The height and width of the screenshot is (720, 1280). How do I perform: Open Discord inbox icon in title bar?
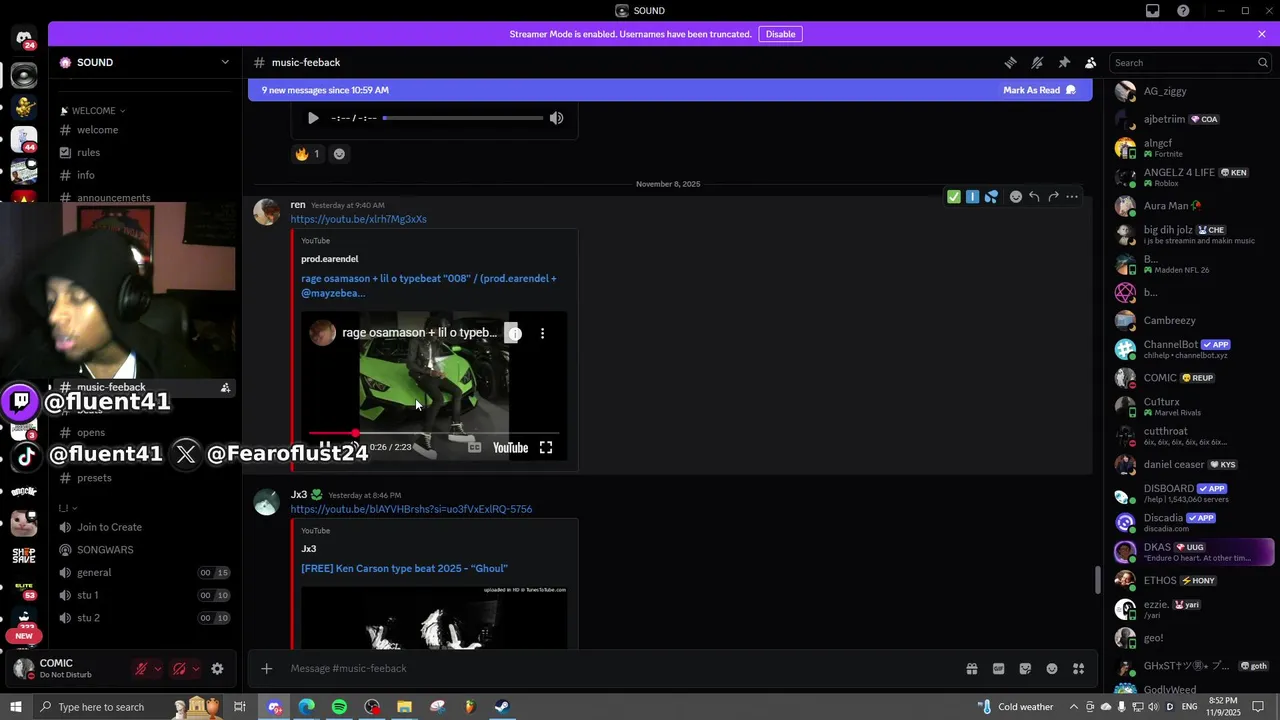1153,11
